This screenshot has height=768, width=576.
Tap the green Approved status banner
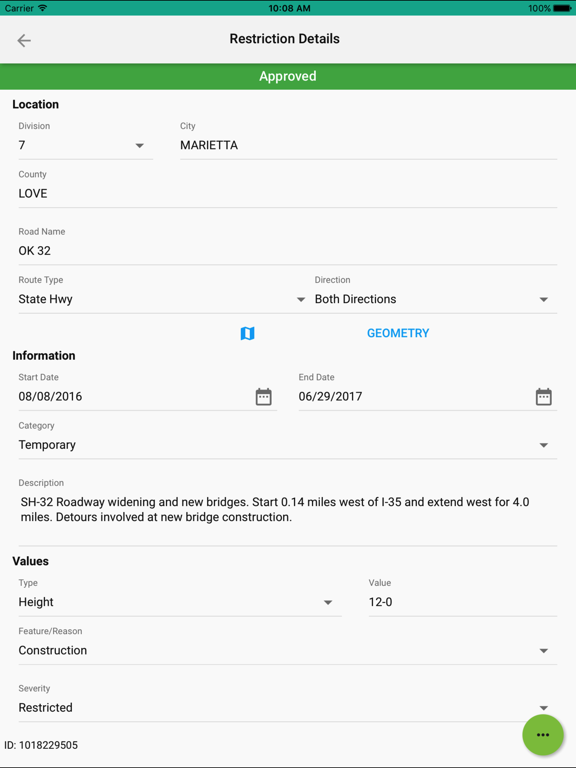coord(288,76)
